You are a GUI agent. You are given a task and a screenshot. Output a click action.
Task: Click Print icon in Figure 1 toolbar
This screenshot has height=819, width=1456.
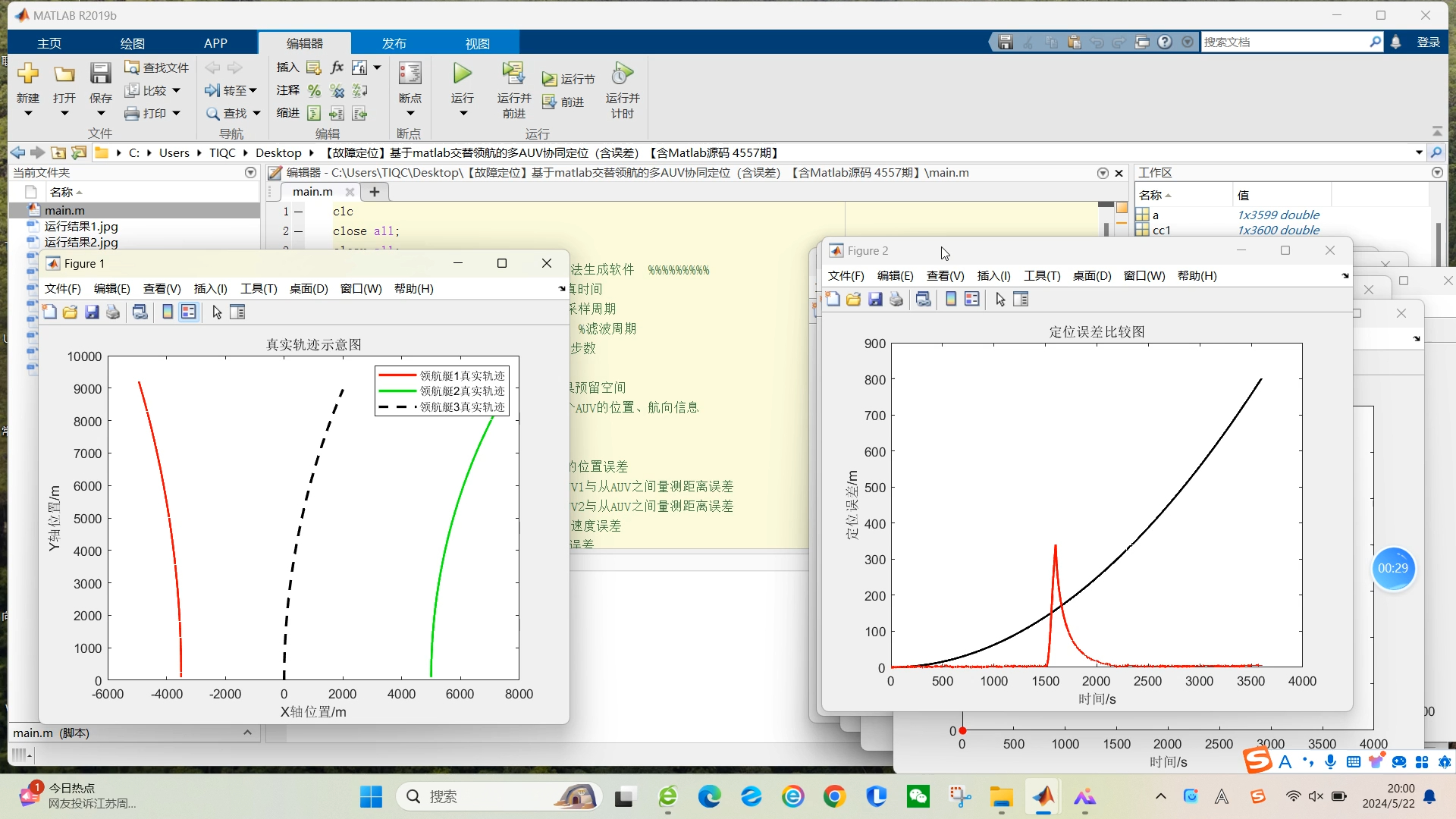pos(113,312)
